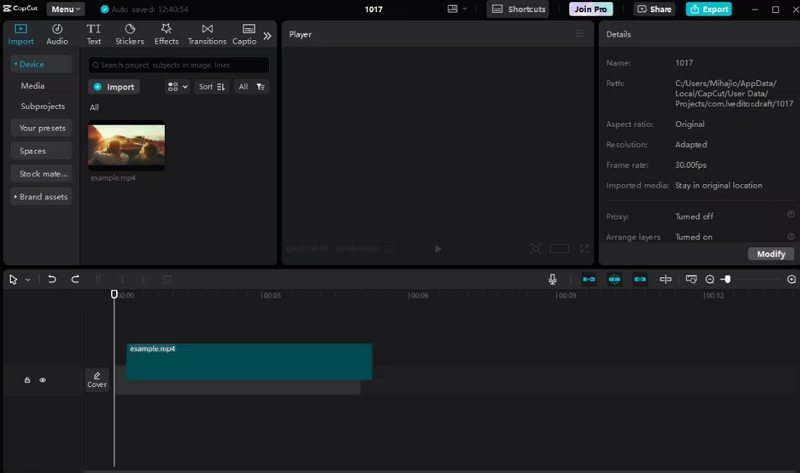Image resolution: width=800 pixels, height=473 pixels.
Task: Expand Brand assets
Action: (41, 197)
